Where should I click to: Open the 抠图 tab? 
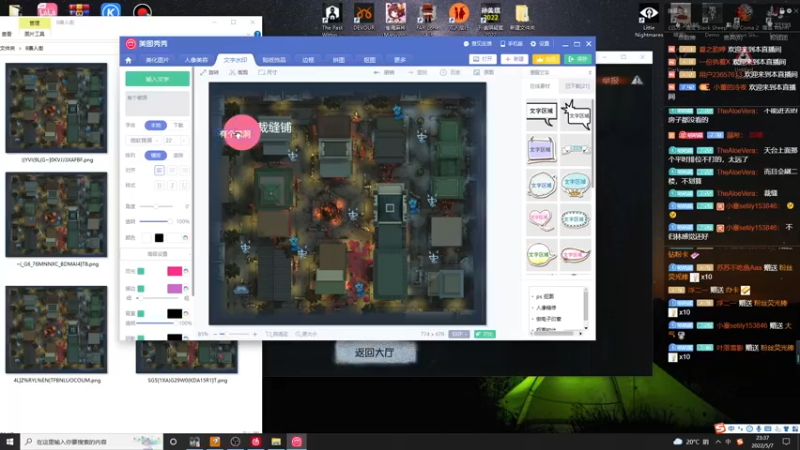pyautogui.click(x=369, y=60)
